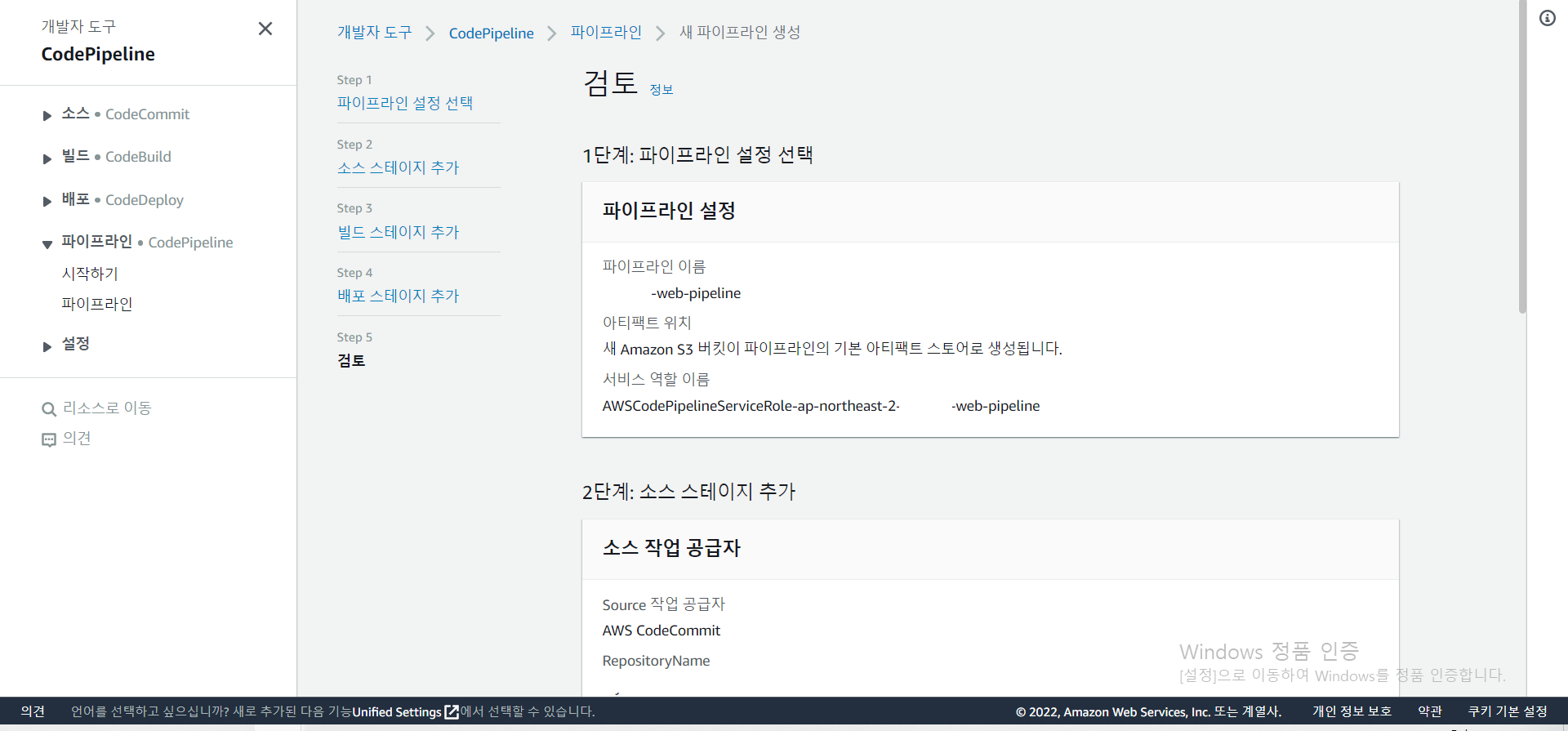
Task: Click the feedback icon next to 의견 in the sidebar
Action: tap(49, 440)
